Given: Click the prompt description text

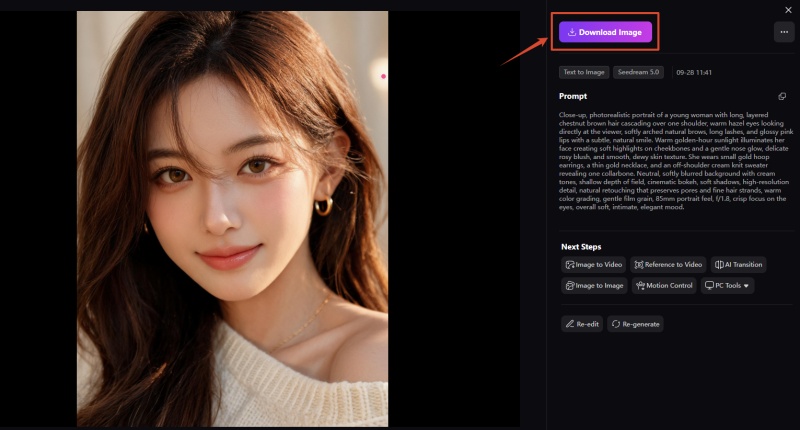Looking at the screenshot, I should coord(676,161).
